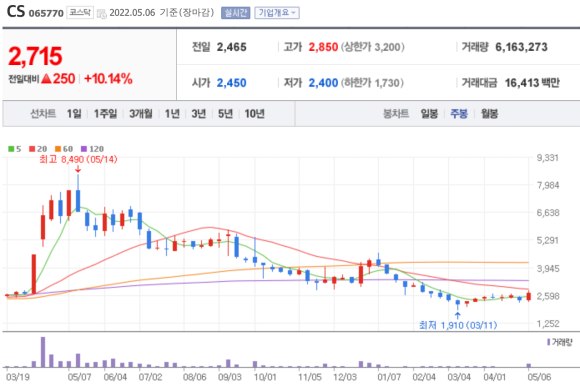Click the 03/19 date label on x-axis
The image size is (580, 392).
pyautogui.click(x=18, y=377)
